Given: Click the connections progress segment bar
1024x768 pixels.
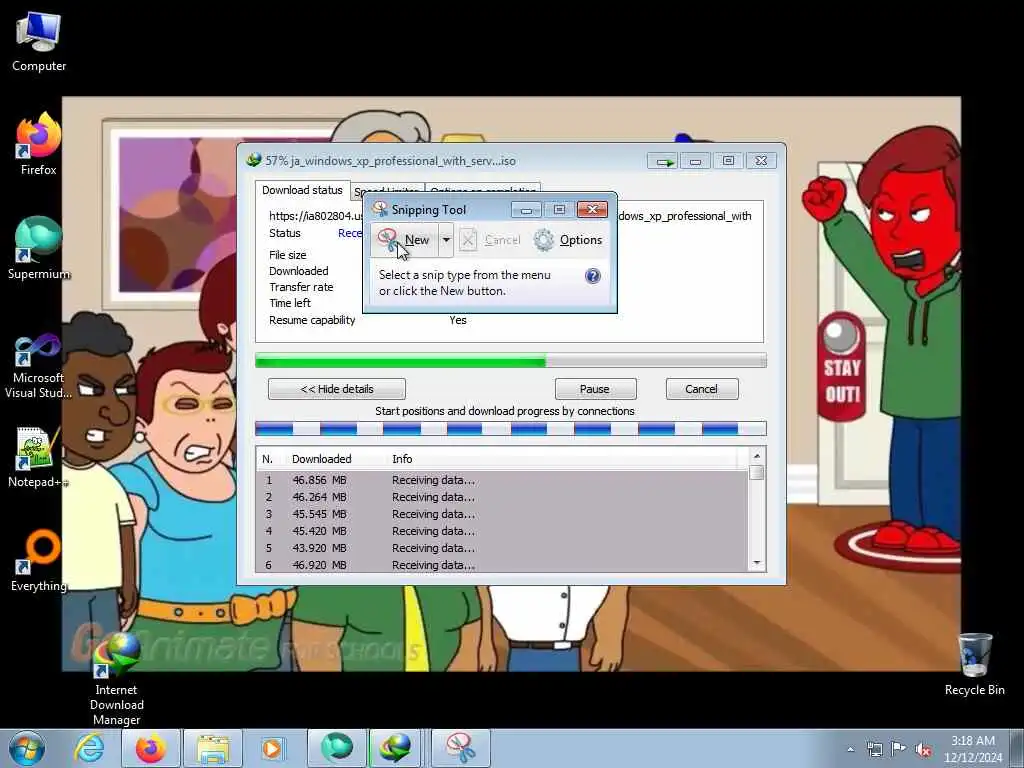Looking at the screenshot, I should (511, 429).
